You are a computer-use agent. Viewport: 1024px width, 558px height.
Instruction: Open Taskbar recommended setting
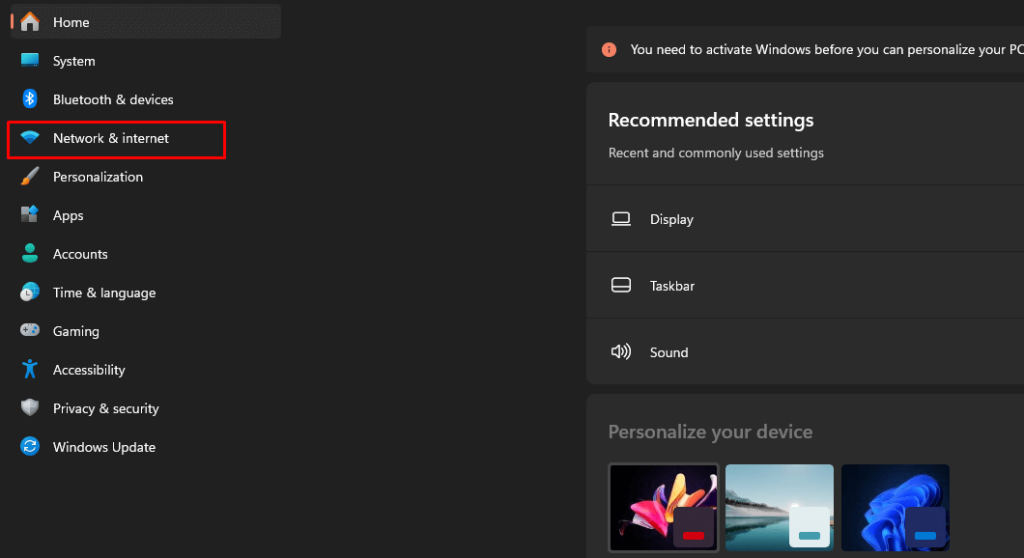pyautogui.click(x=672, y=286)
